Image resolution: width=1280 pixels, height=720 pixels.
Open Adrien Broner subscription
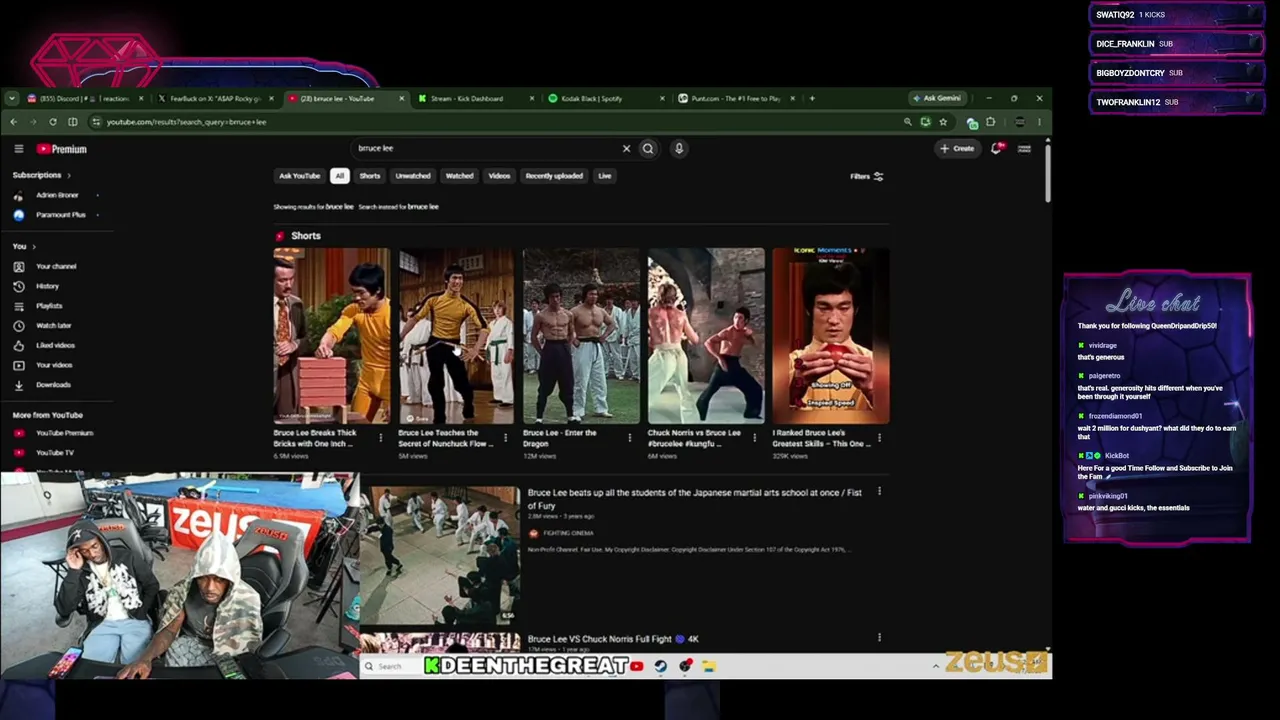(x=57, y=195)
